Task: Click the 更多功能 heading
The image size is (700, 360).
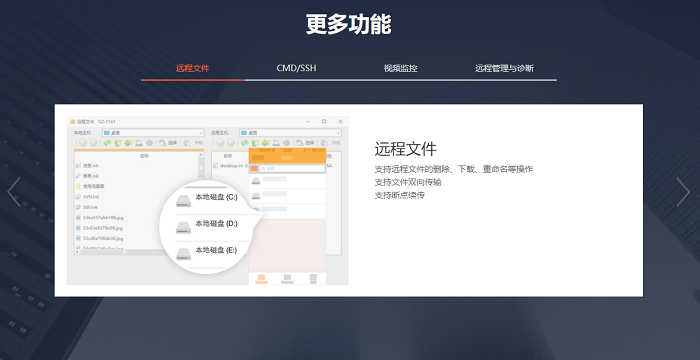Action: (x=349, y=24)
